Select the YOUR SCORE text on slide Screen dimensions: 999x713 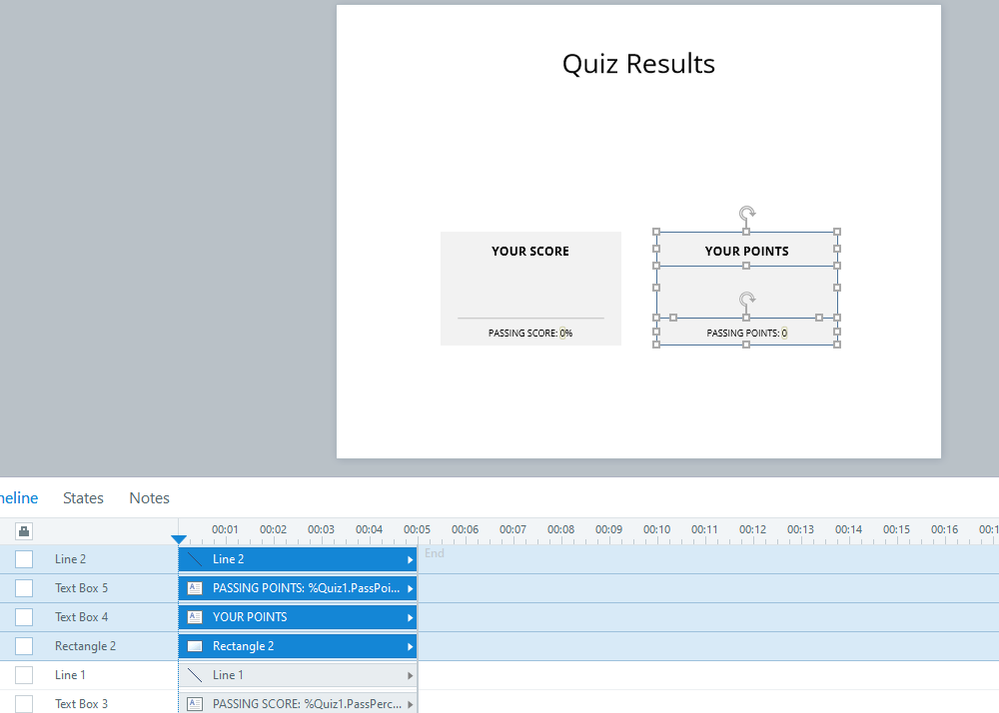pyautogui.click(x=530, y=251)
